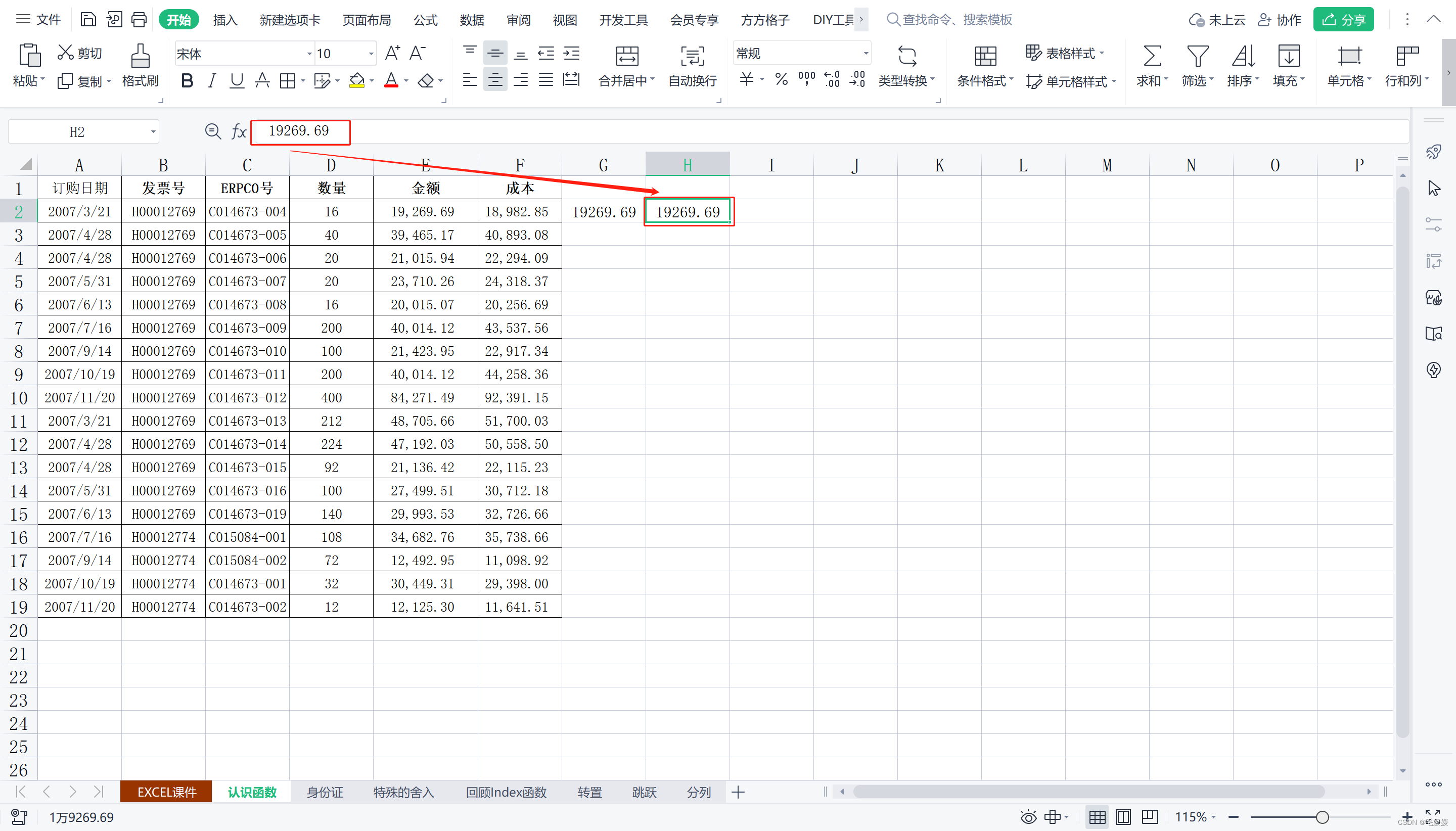Click the Decrease Decimal icon
The image size is (1456, 831).
tap(857, 79)
